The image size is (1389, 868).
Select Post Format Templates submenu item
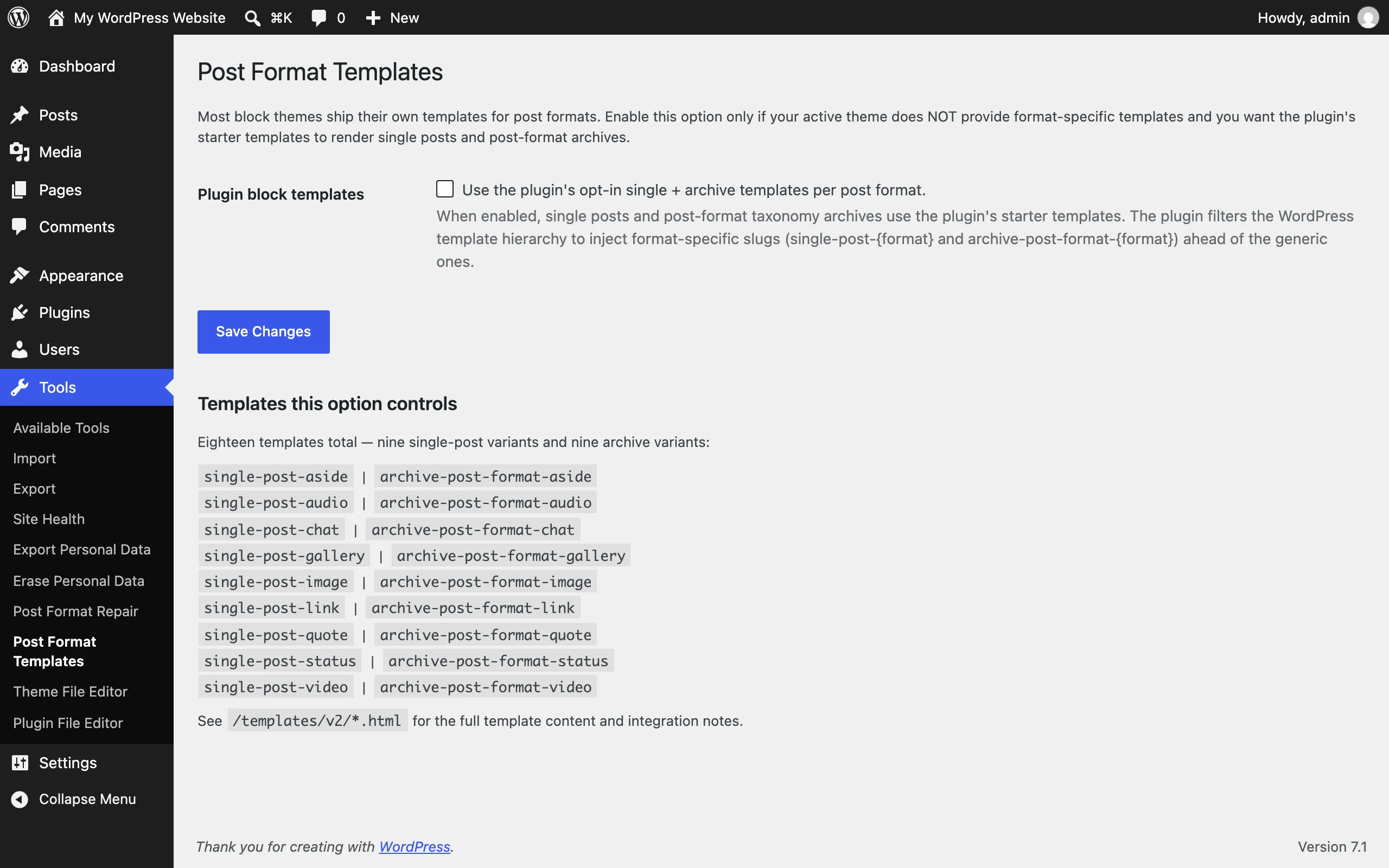54,651
